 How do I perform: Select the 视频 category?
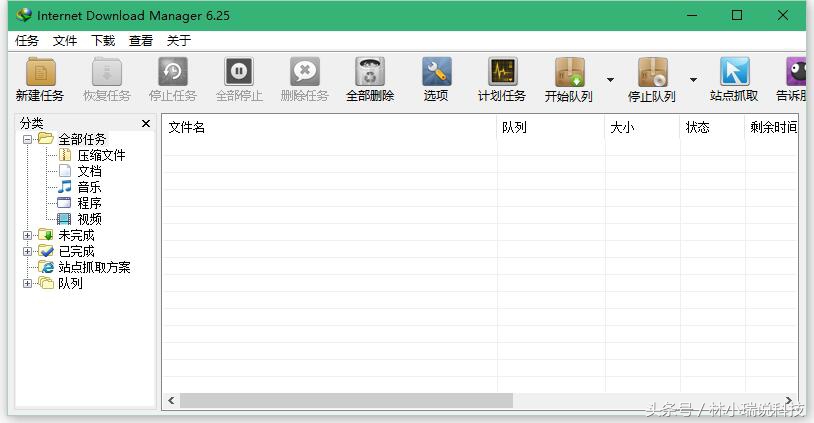point(89,219)
